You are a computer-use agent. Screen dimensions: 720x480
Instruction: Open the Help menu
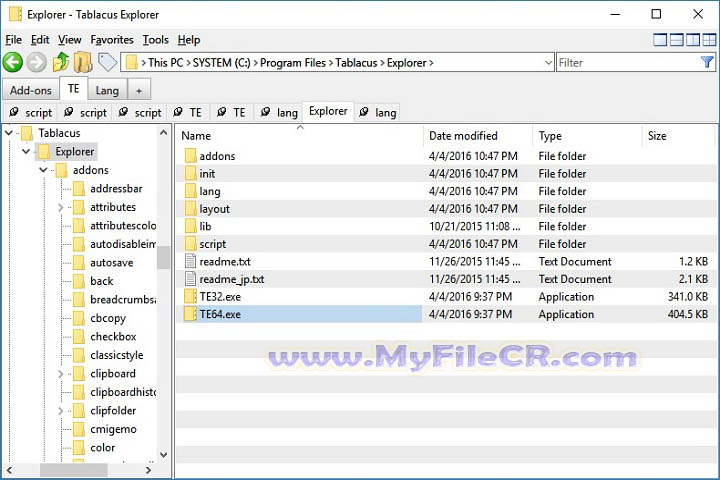[x=189, y=40]
